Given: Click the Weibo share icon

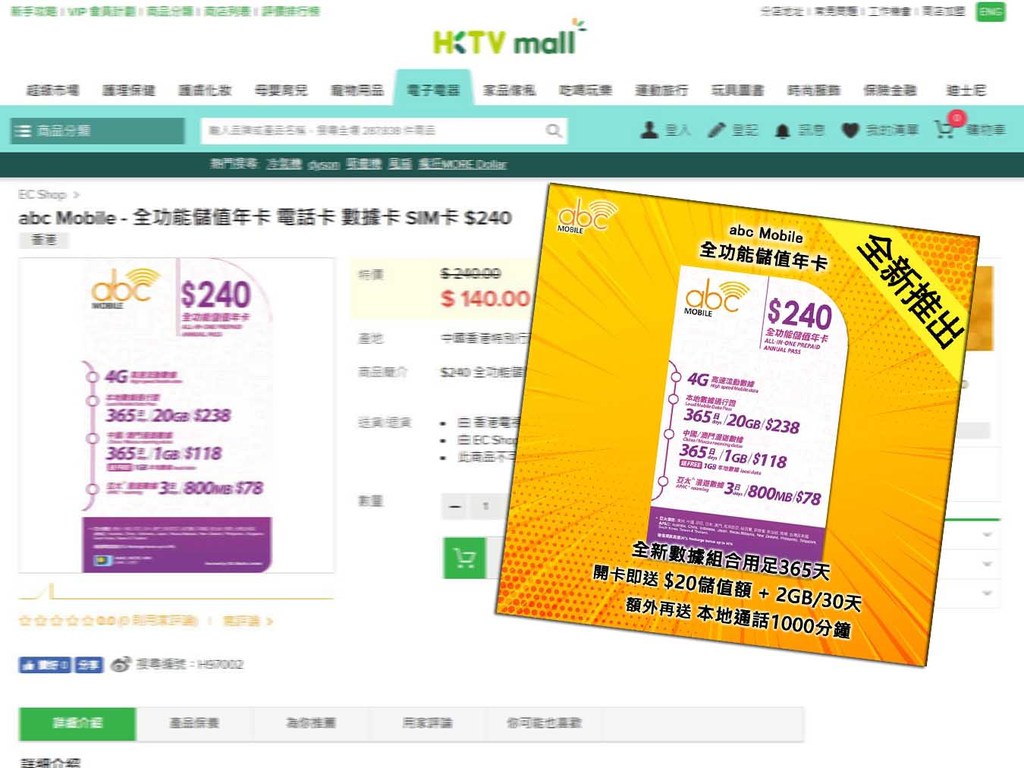Looking at the screenshot, I should pos(121,664).
